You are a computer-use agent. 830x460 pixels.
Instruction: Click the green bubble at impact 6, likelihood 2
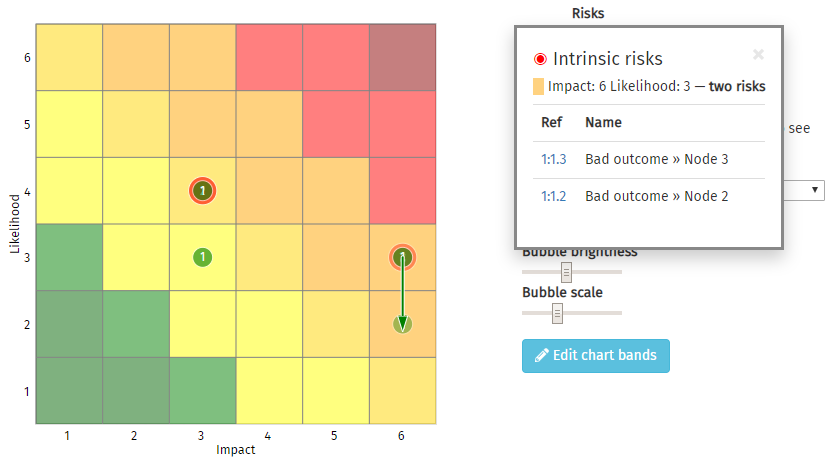click(x=402, y=324)
